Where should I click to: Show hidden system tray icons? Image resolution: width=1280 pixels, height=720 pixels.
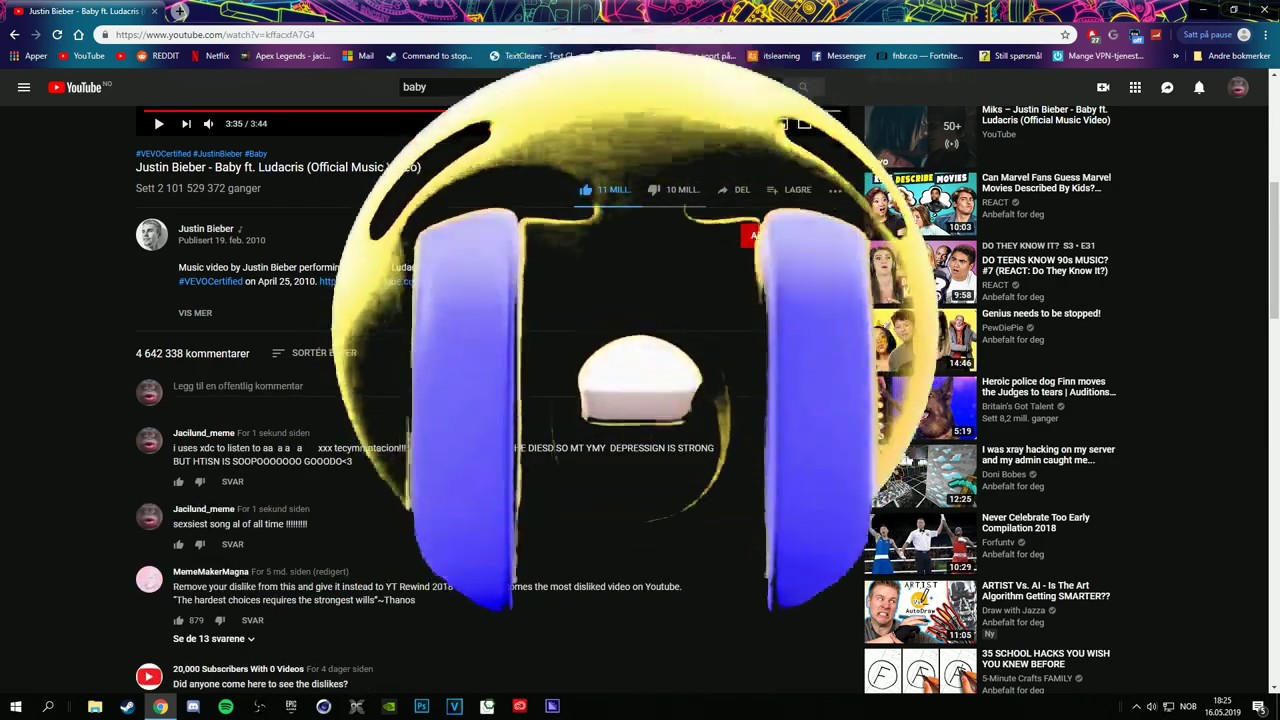point(1136,707)
